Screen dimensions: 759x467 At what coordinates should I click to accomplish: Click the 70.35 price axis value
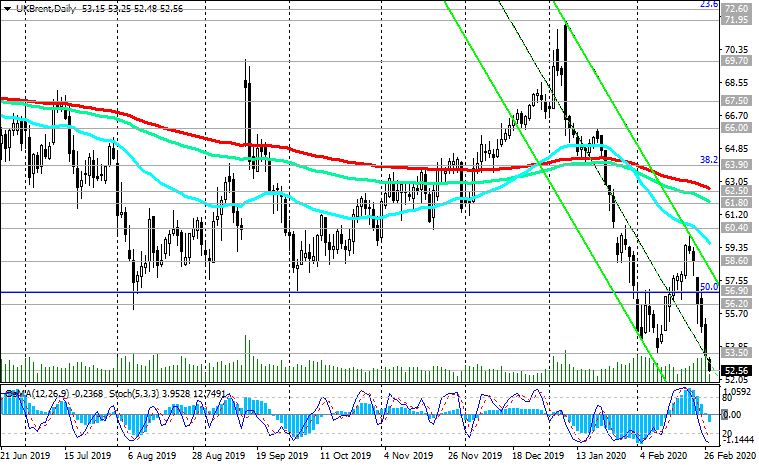coord(737,50)
